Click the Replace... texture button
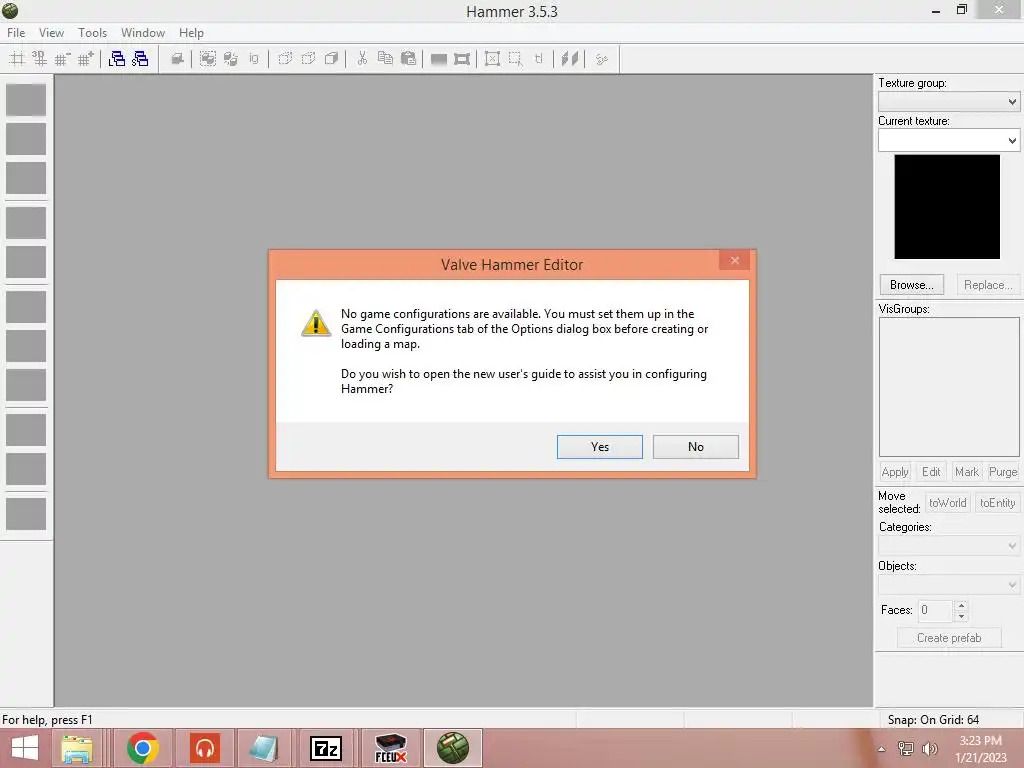Image resolution: width=1024 pixels, height=768 pixels. click(x=988, y=285)
